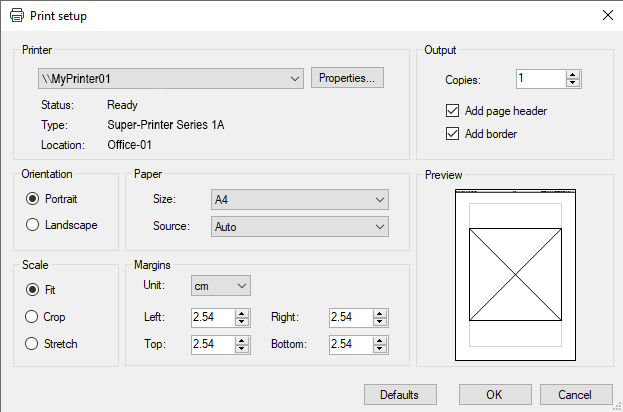Decrease the Copies count with down arrow
Viewport: 623px width, 412px height.
573,83
